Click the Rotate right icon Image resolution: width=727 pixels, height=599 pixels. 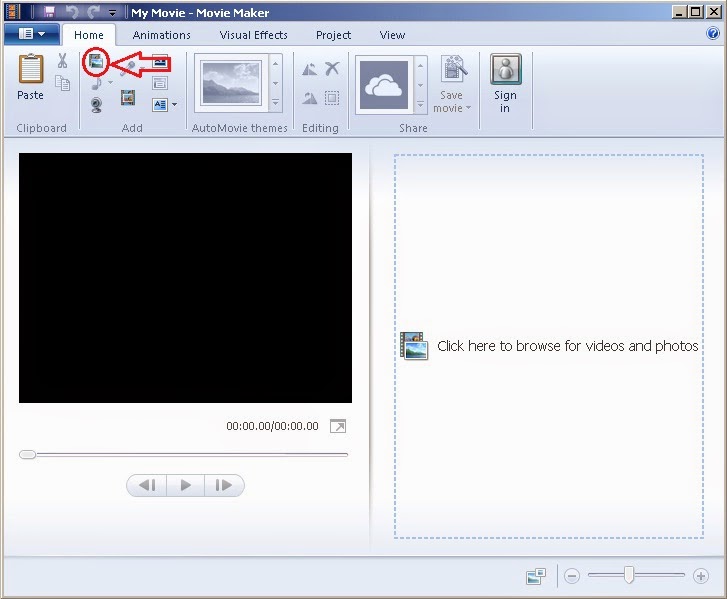(310, 98)
